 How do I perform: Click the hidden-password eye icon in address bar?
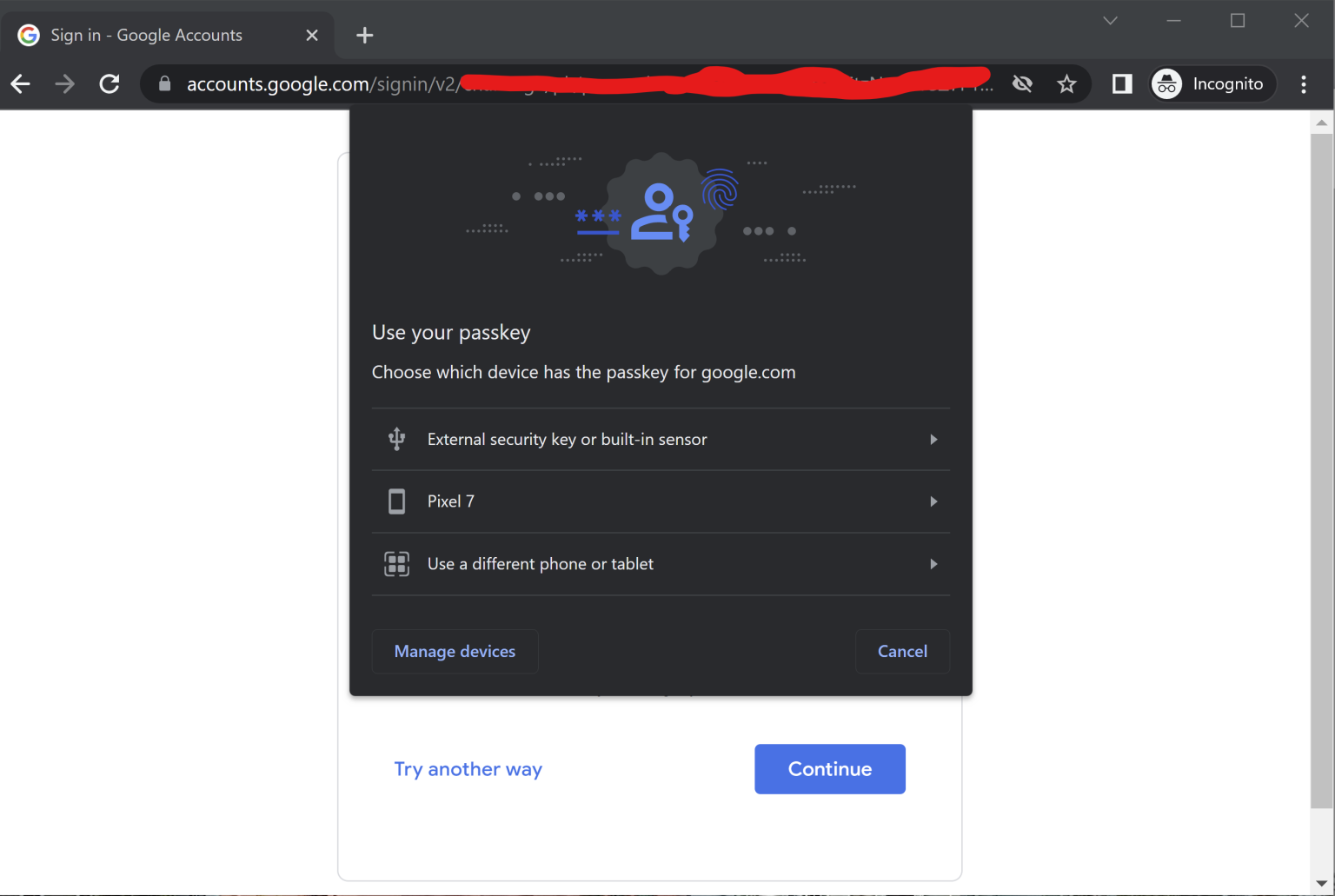click(x=1022, y=83)
